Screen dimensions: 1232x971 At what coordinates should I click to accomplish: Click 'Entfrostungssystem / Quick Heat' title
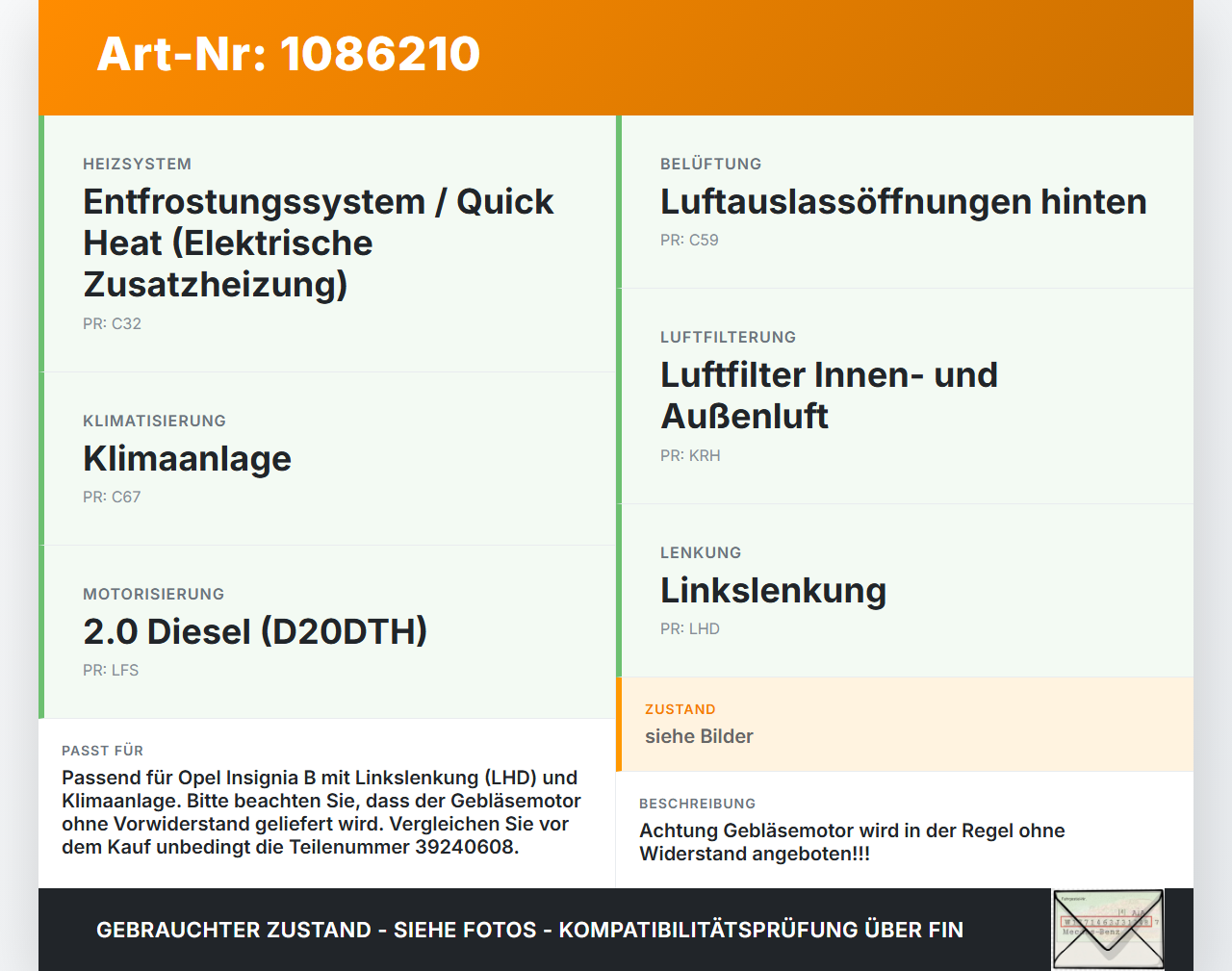[319, 243]
